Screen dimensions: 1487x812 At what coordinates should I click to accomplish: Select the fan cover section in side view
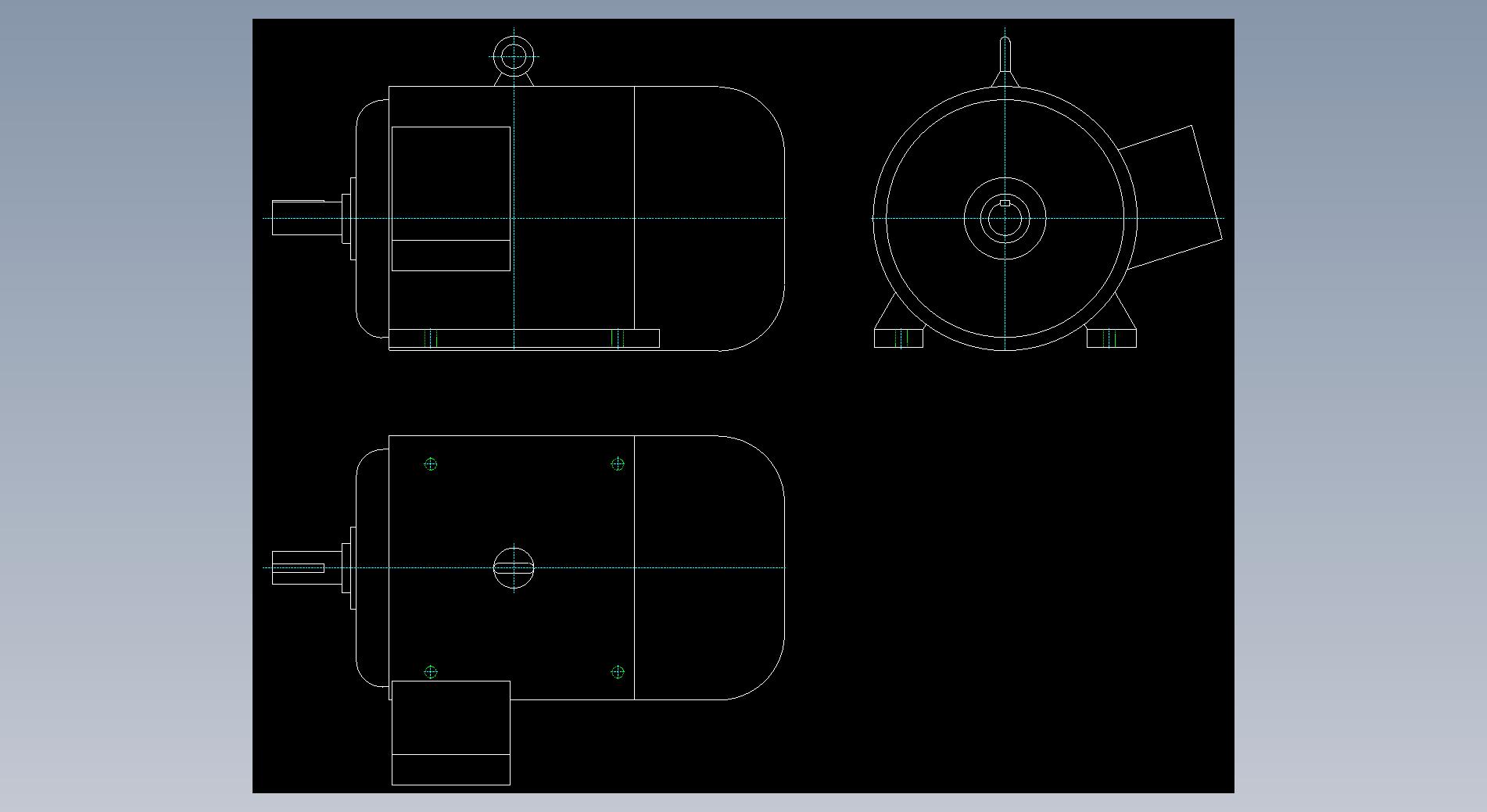point(709,218)
